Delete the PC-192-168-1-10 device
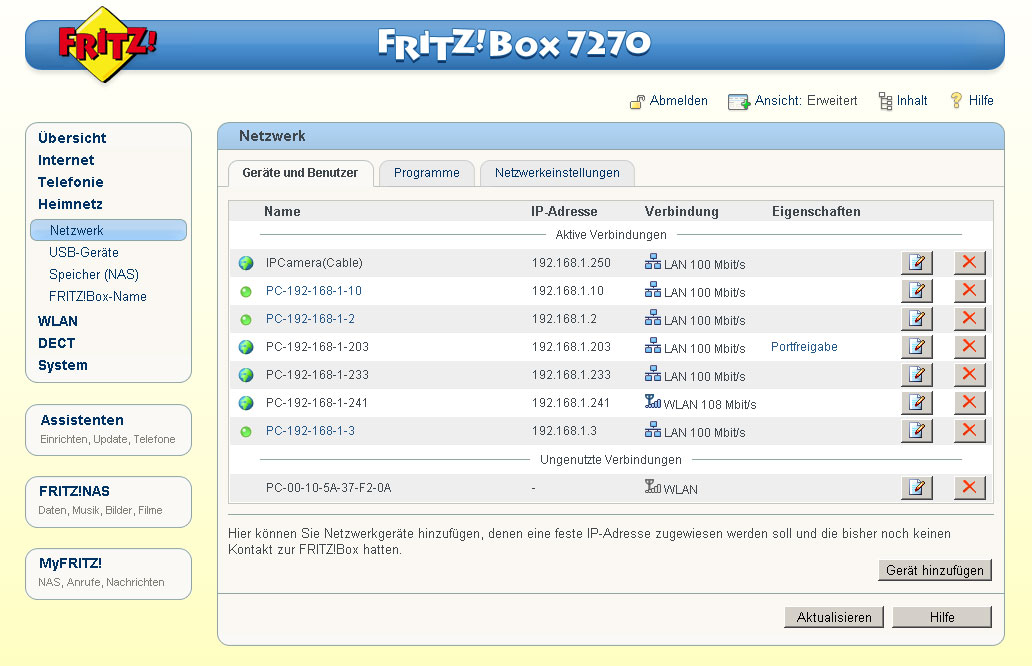Viewport: 1032px width, 666px height. coord(969,291)
